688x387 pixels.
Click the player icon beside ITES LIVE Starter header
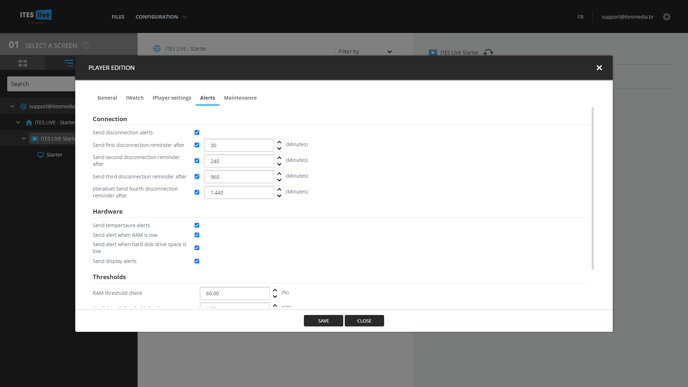click(x=433, y=53)
